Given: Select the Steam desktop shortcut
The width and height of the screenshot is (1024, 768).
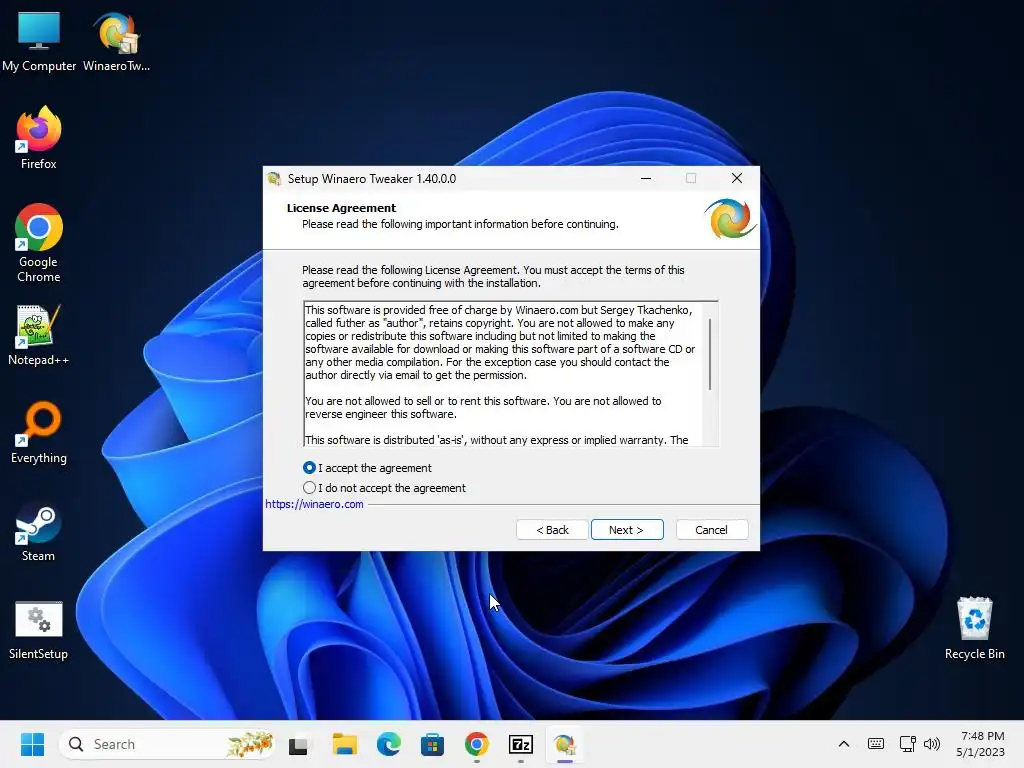Looking at the screenshot, I should (39, 532).
